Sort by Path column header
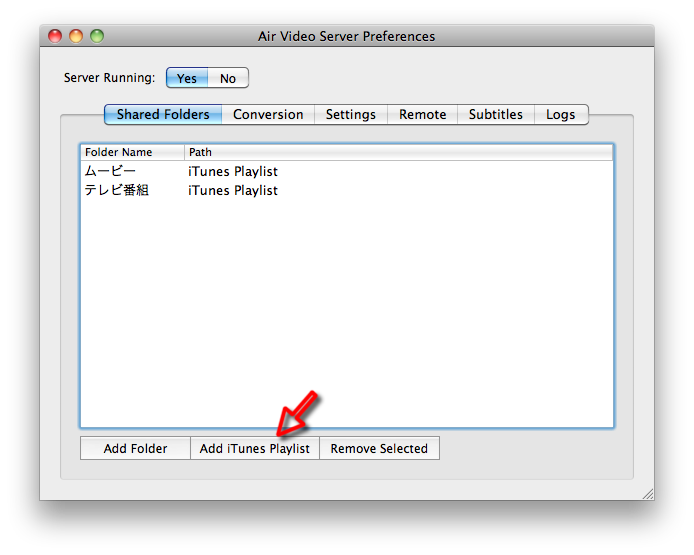694x555 pixels. [398, 152]
